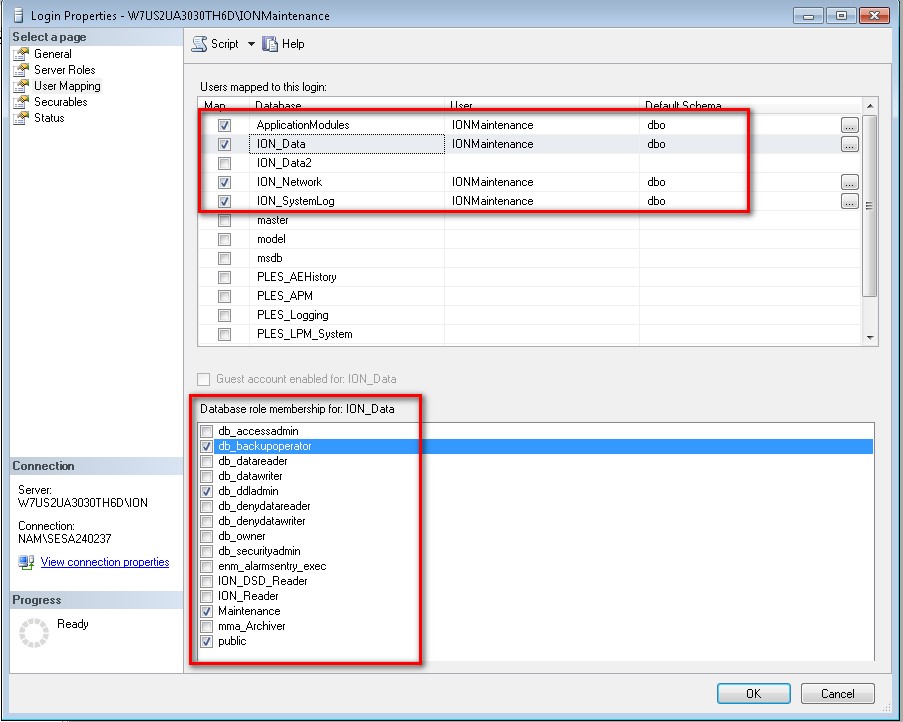Click the Cancel button
This screenshot has width=903, height=722.
coord(837,693)
